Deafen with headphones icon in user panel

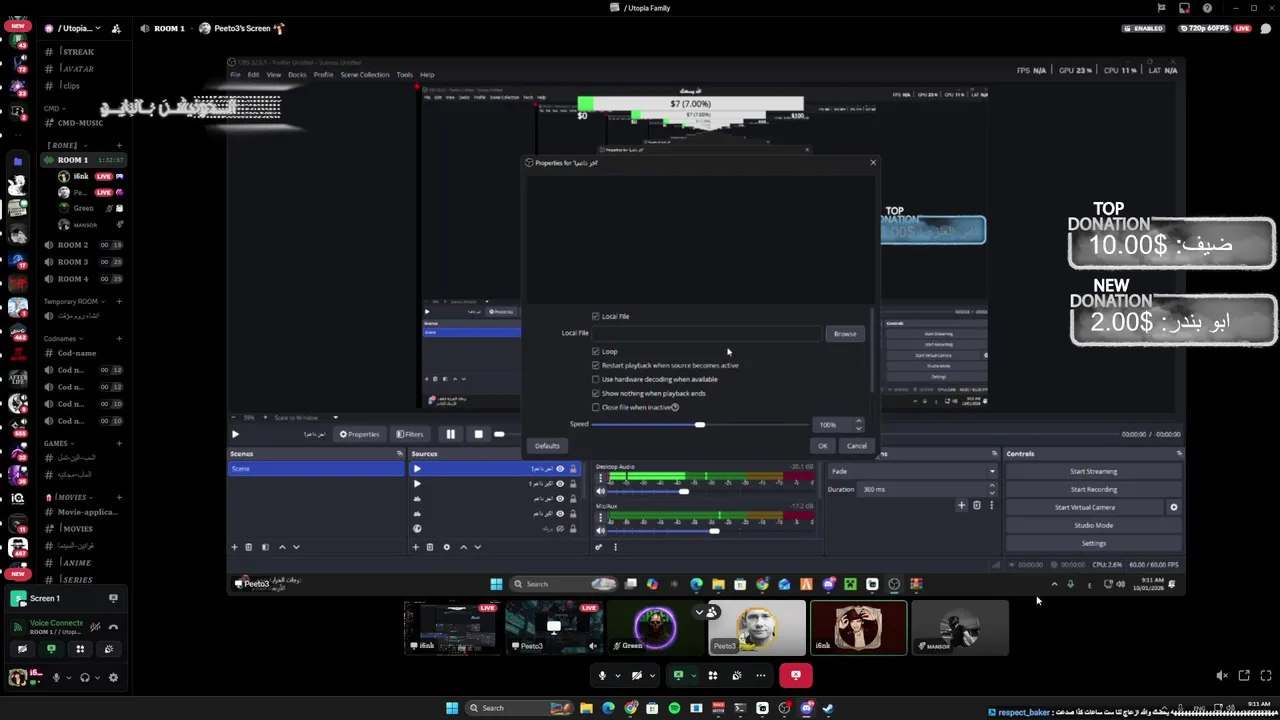click(x=84, y=677)
